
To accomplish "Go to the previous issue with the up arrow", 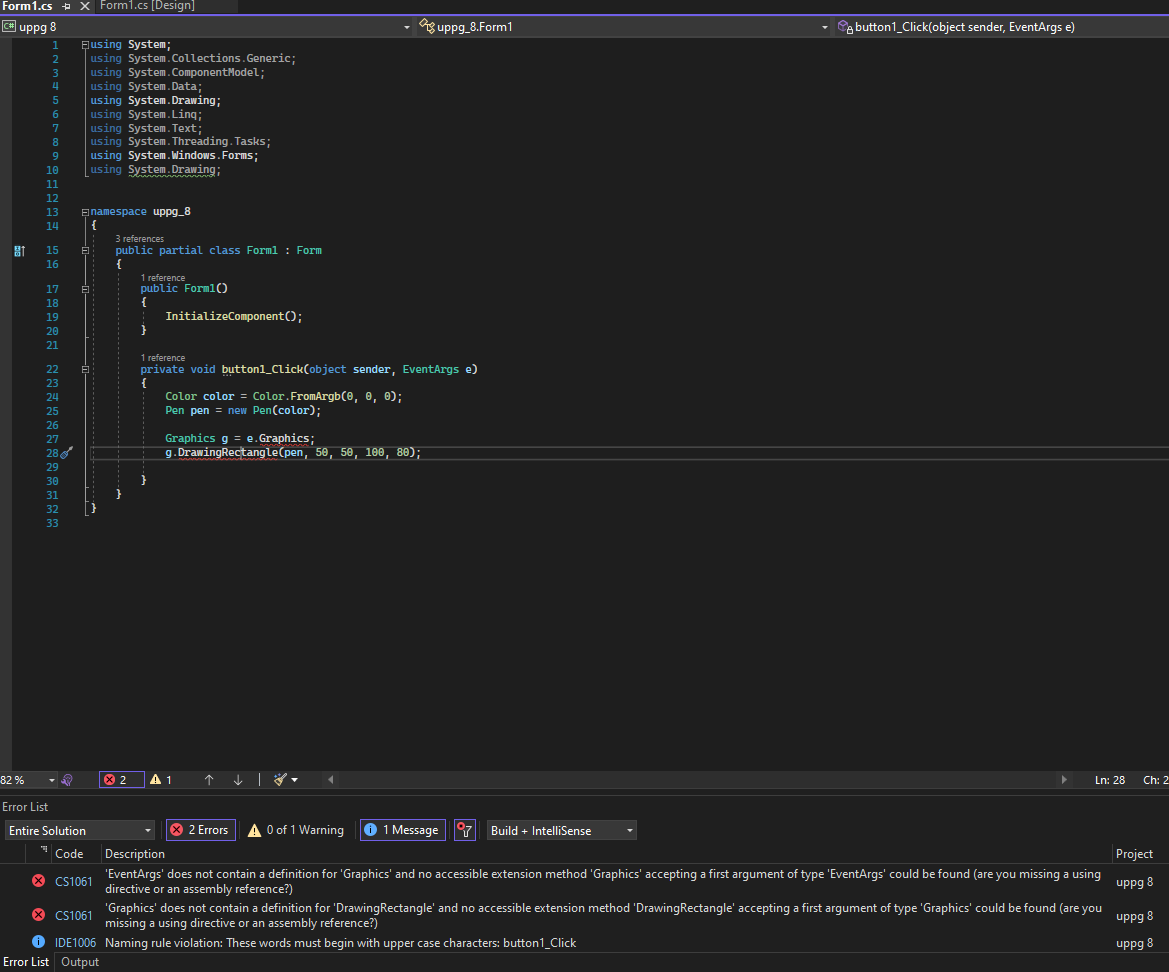I will tap(209, 780).
